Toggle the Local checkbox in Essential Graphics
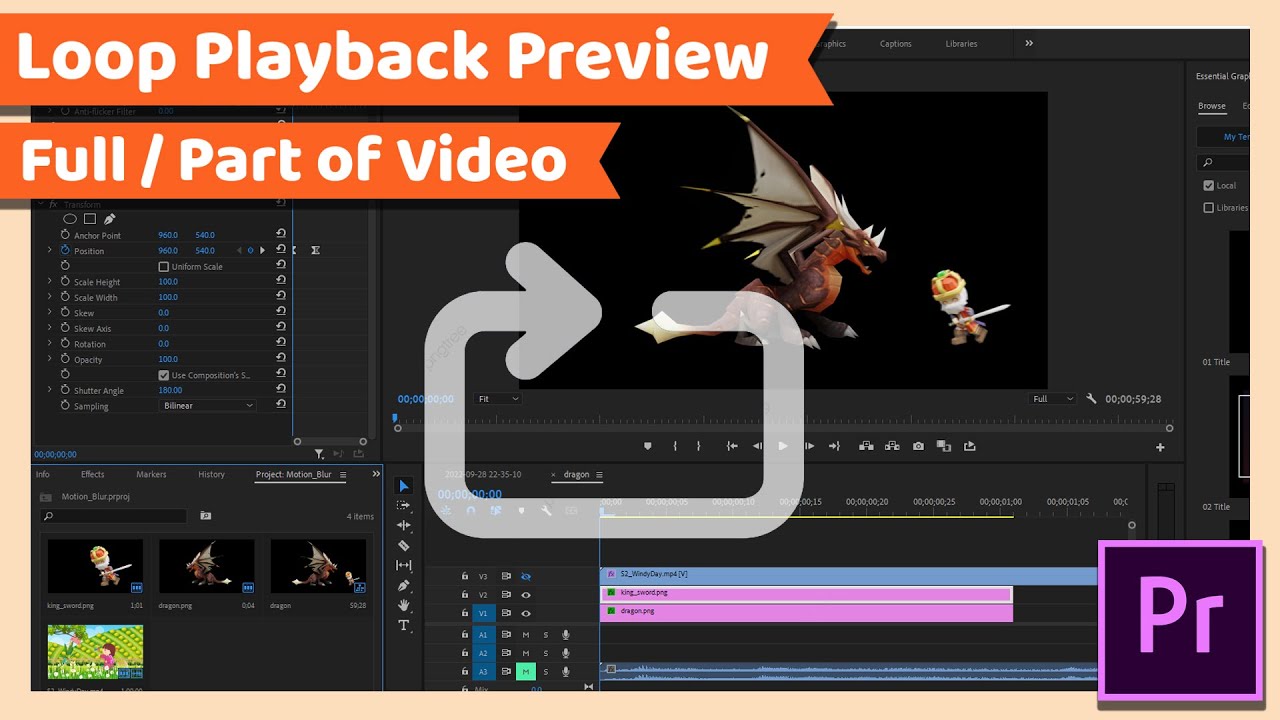 click(1208, 185)
